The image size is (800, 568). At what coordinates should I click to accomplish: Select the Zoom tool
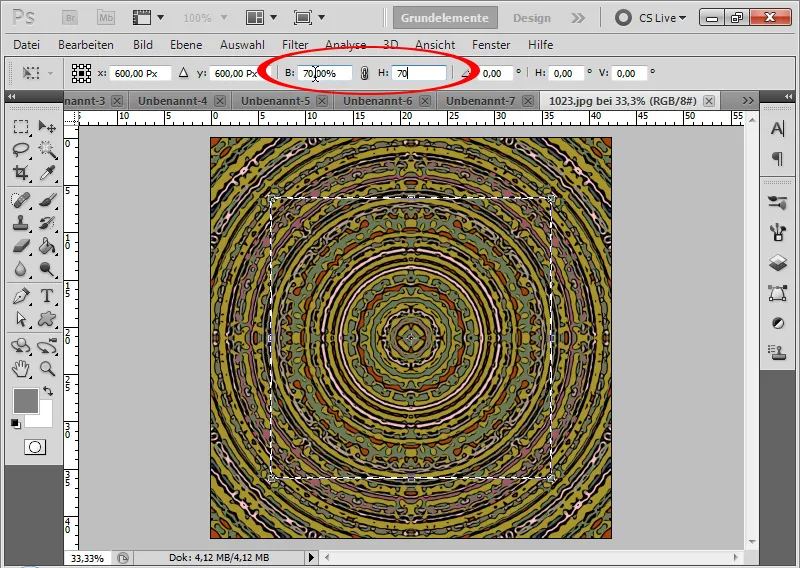tap(47, 368)
